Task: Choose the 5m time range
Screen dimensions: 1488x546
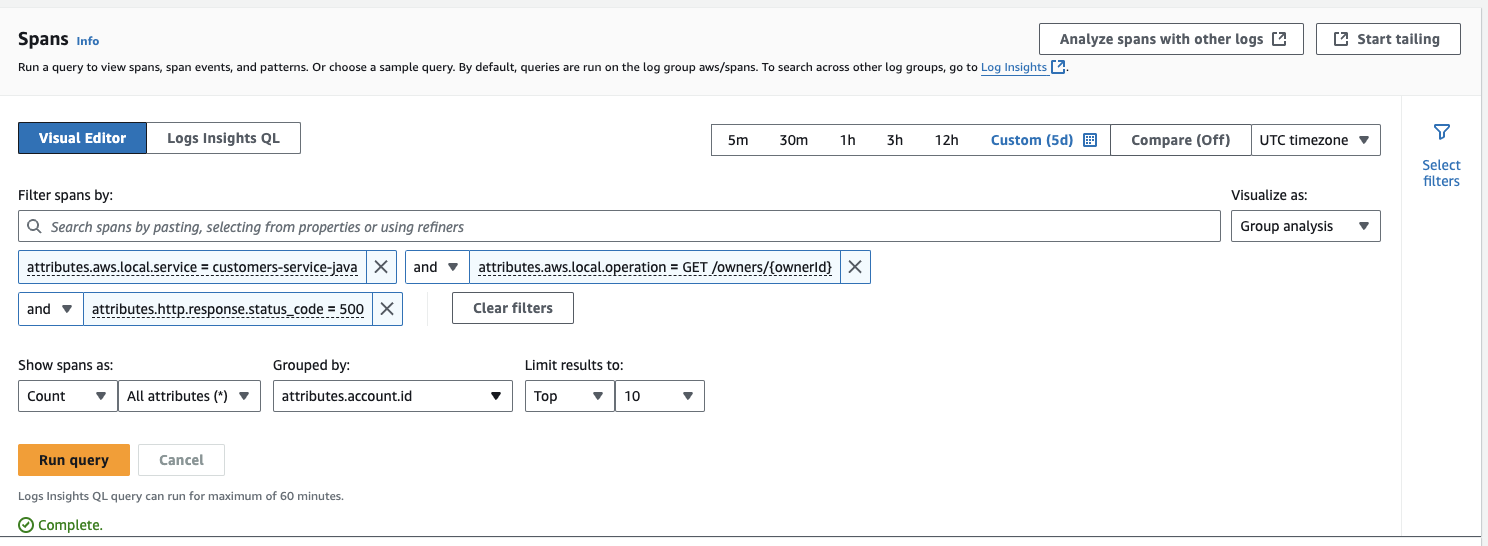Action: pos(738,140)
